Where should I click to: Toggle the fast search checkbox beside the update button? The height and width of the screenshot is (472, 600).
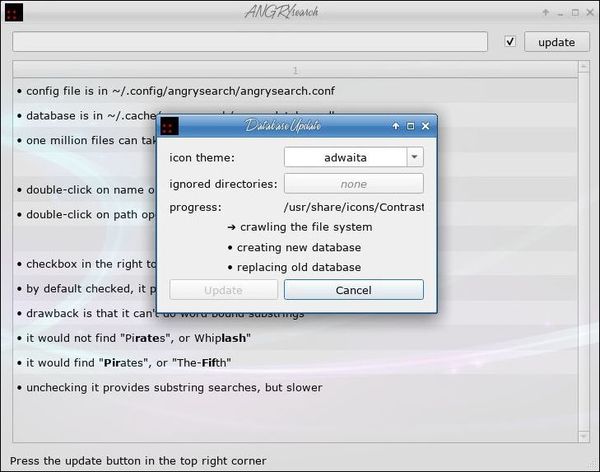pyautogui.click(x=510, y=41)
